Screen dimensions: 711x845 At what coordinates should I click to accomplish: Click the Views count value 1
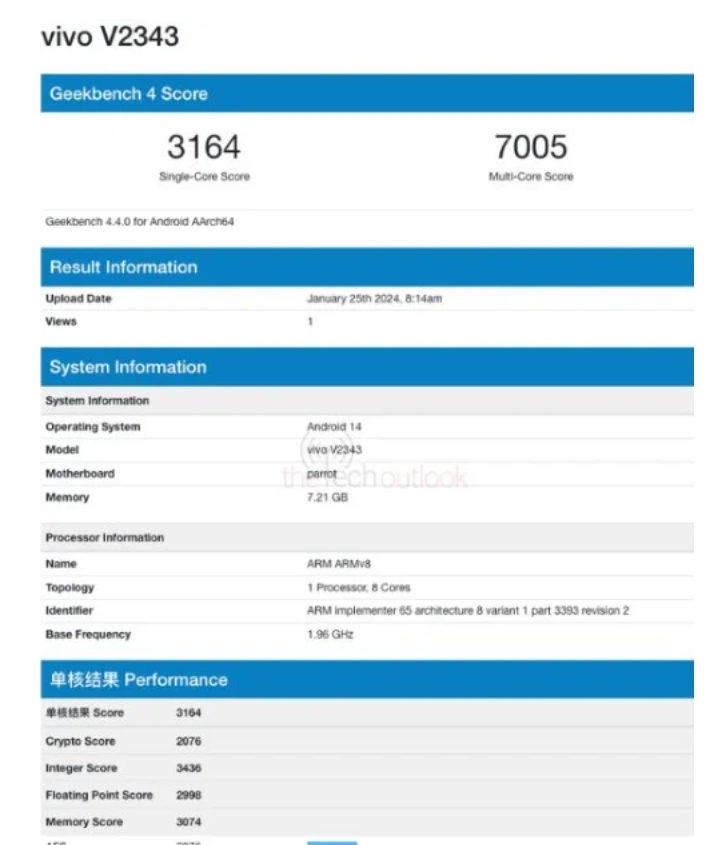[x=310, y=322]
